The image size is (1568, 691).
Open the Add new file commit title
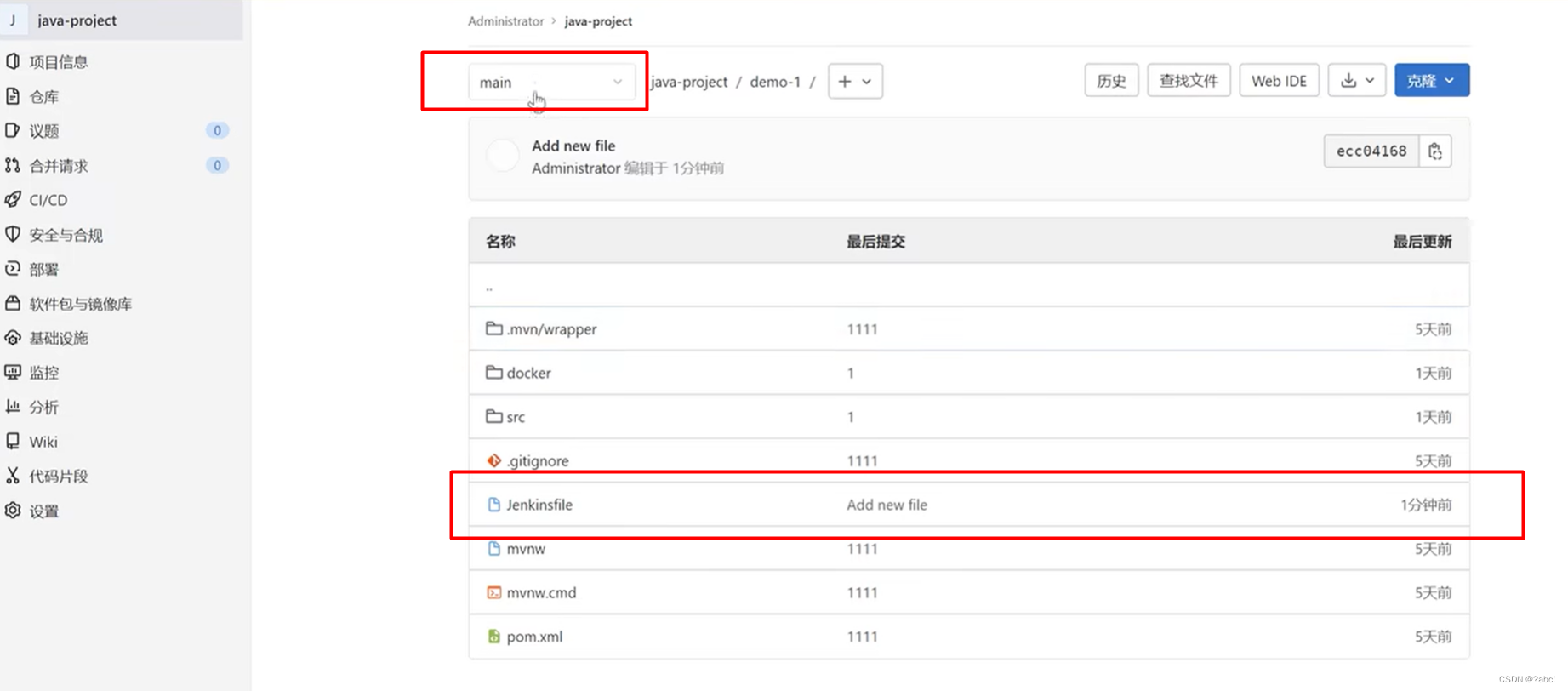coord(573,146)
